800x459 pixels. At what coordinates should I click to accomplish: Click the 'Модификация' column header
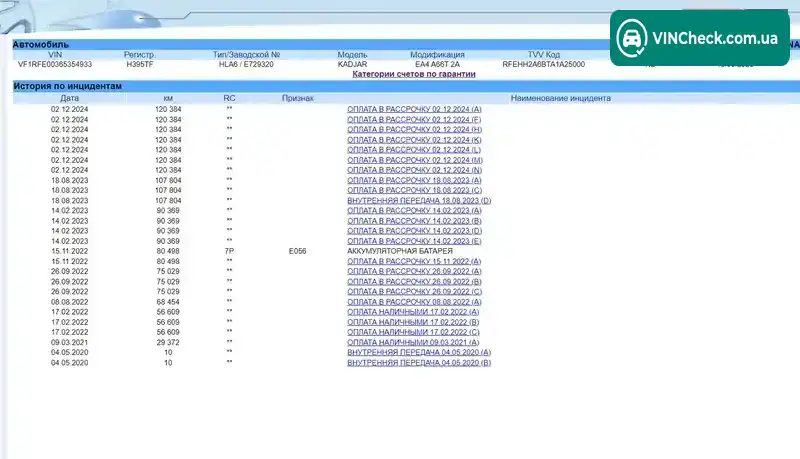pos(437,55)
